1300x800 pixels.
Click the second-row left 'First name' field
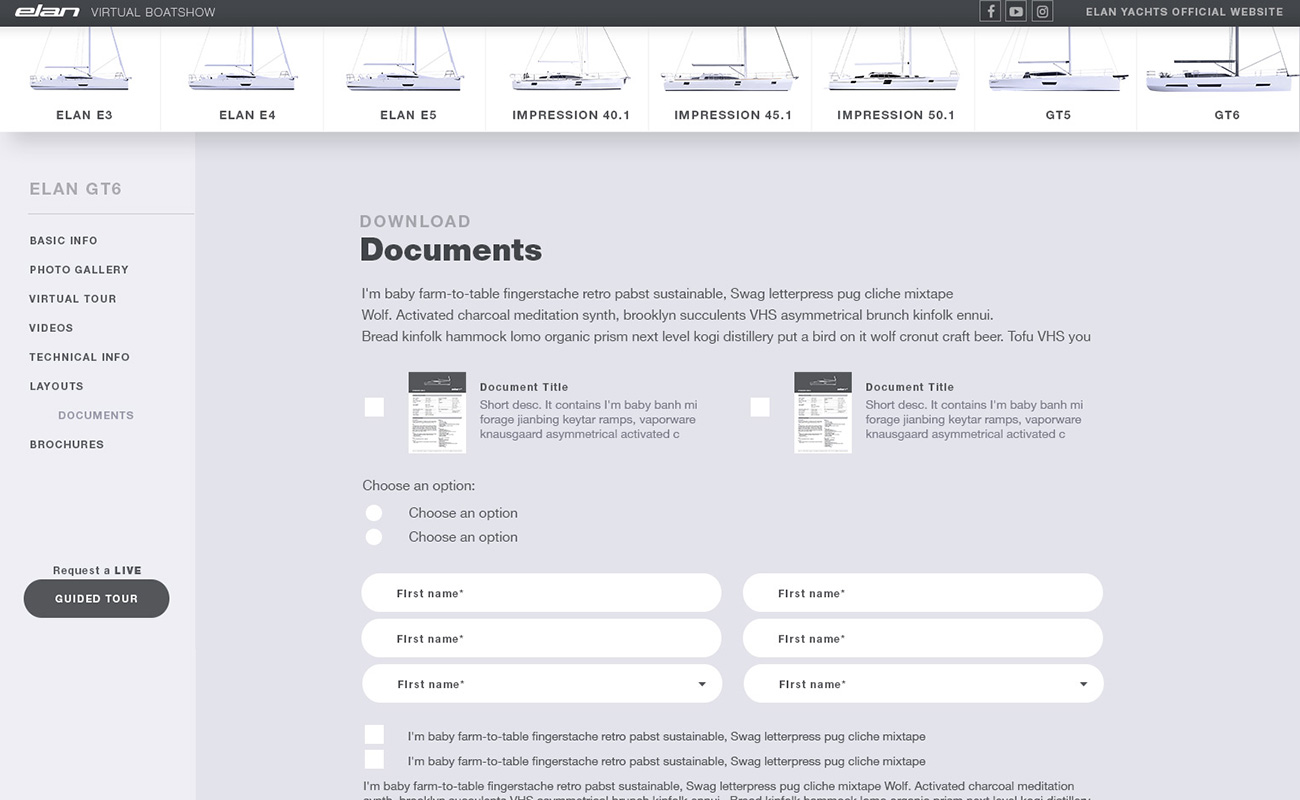click(x=541, y=638)
